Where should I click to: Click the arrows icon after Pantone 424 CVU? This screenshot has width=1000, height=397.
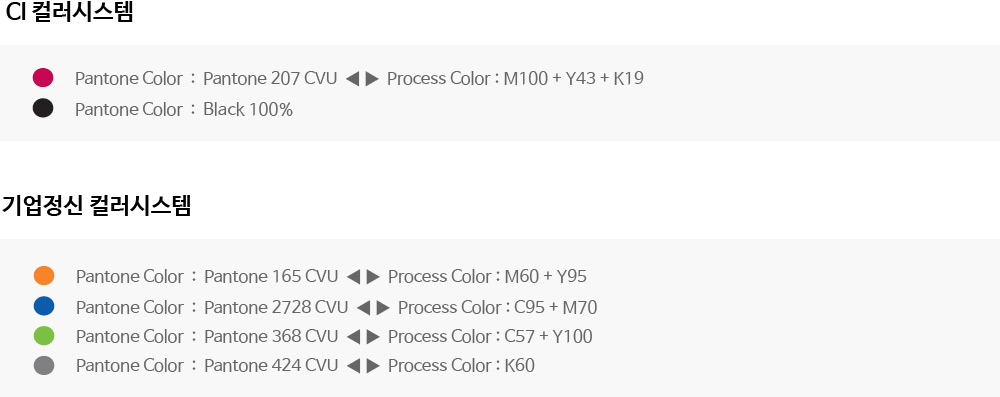coord(364,366)
